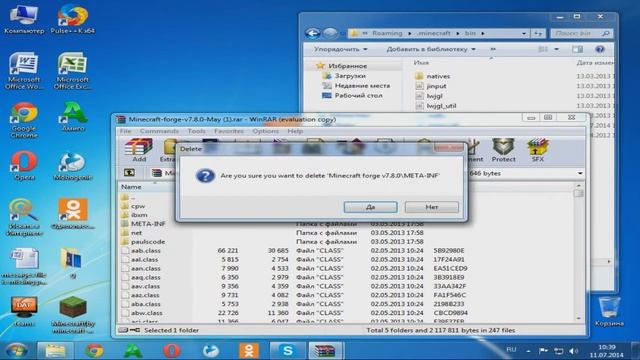Click the Explorer search field

(581, 33)
